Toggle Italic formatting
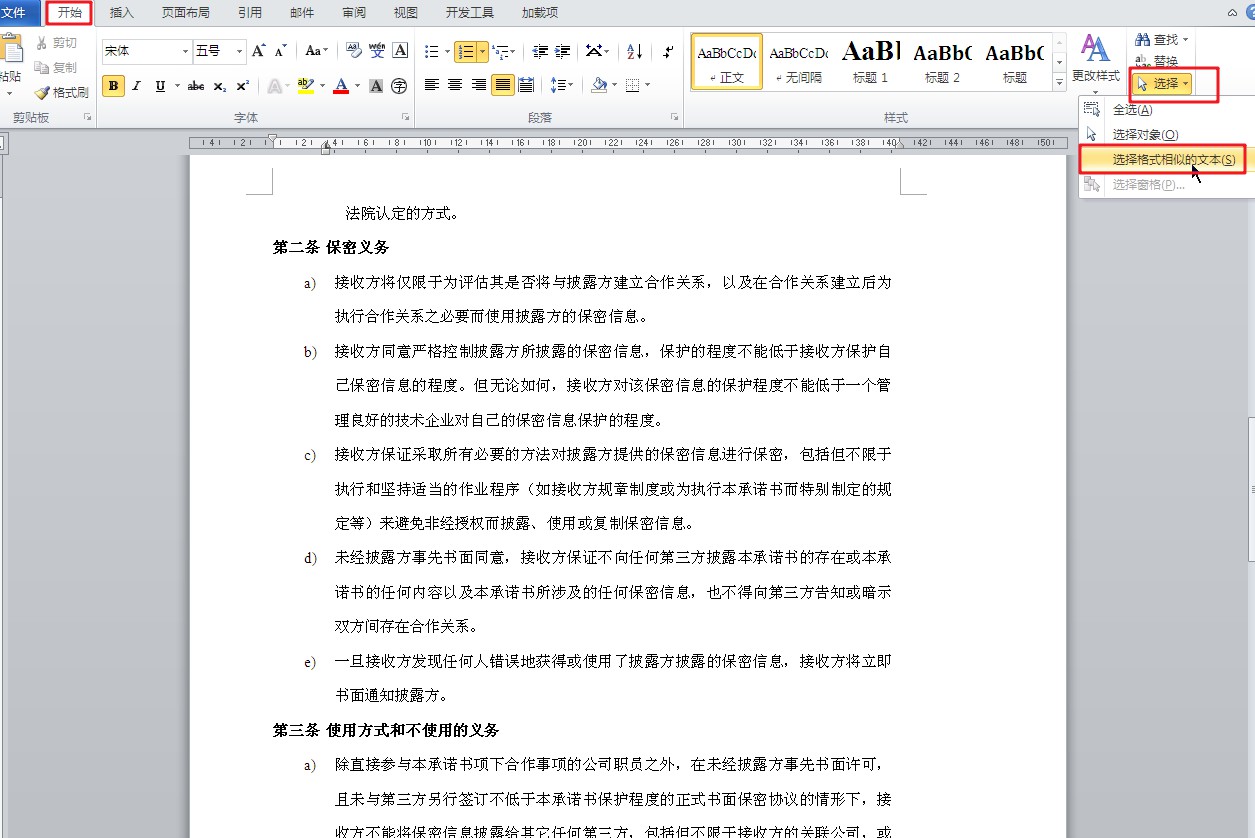The height and width of the screenshot is (838, 1255). pos(136,87)
